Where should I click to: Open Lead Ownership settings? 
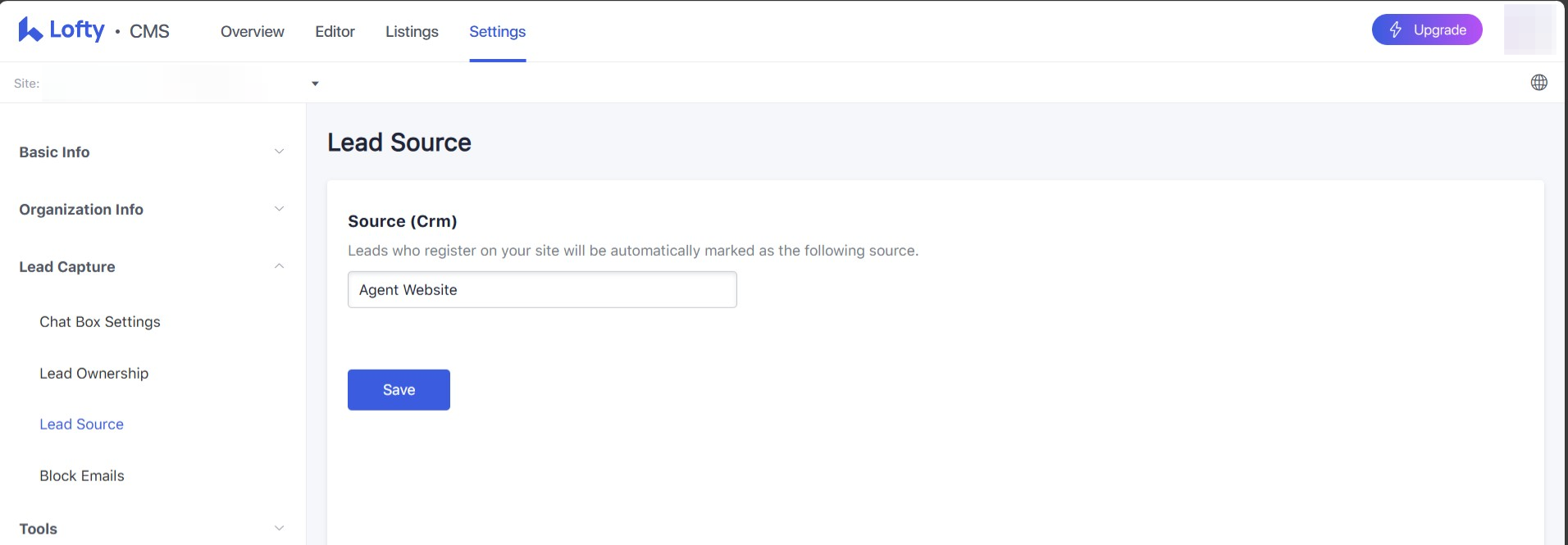[x=94, y=374]
